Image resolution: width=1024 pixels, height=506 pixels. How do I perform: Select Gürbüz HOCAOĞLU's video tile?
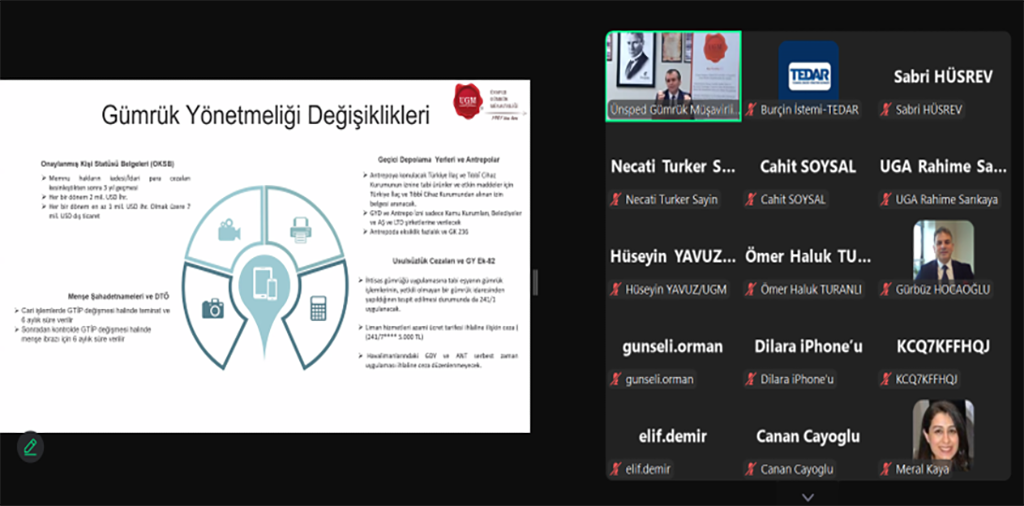pos(942,255)
